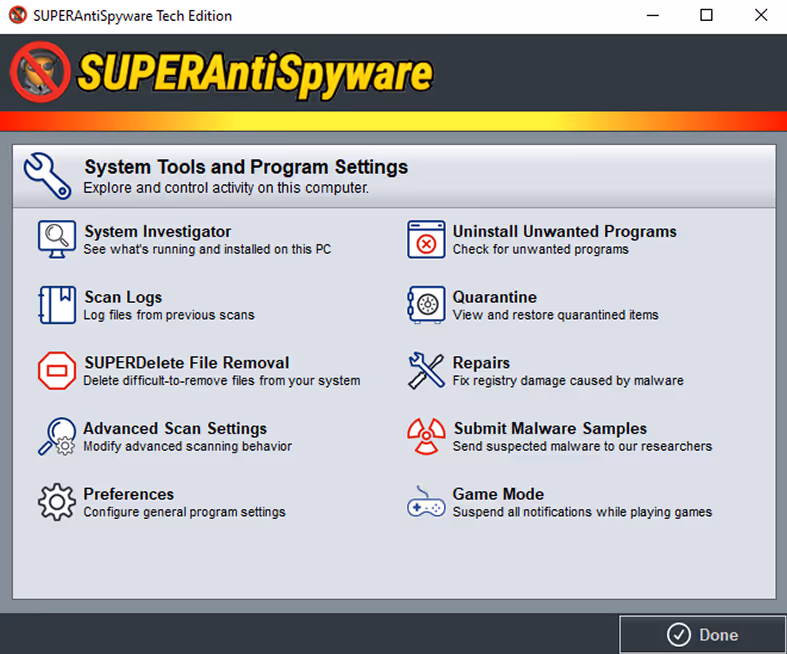
Task: Click "See what's running and installed on this PC"
Action: point(207,249)
